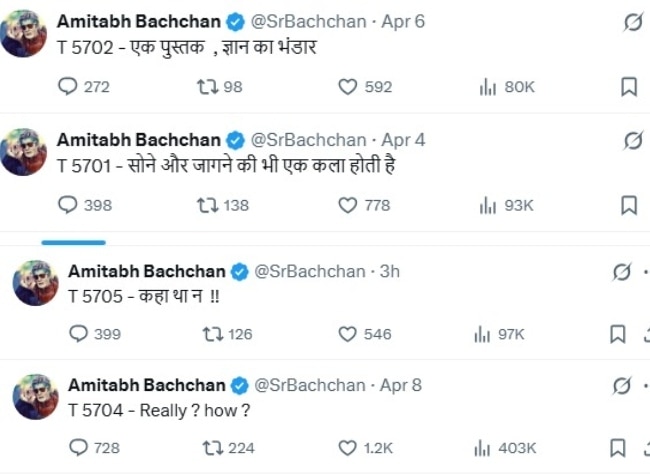View analytics for T 5701 tweet
650x475 pixels.
(x=488, y=205)
